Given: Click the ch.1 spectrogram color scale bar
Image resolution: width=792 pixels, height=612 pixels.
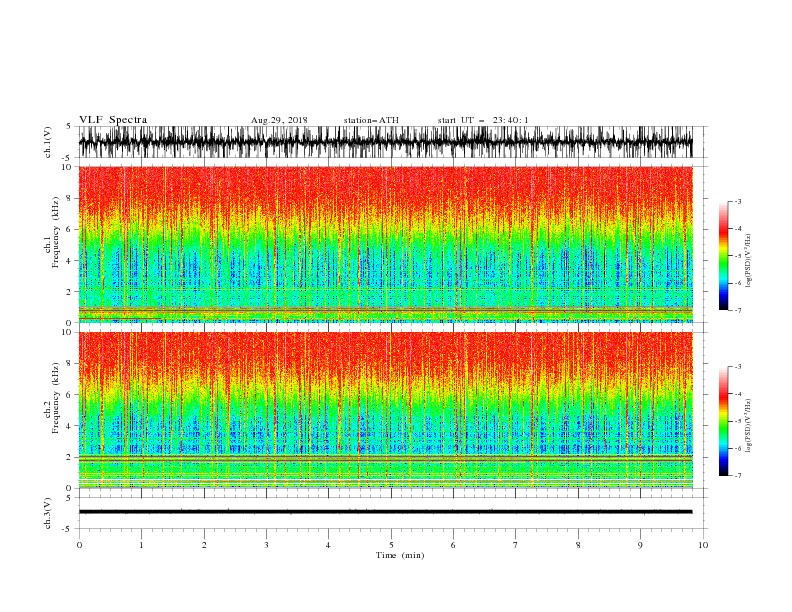Looking at the screenshot, I should [x=724, y=256].
